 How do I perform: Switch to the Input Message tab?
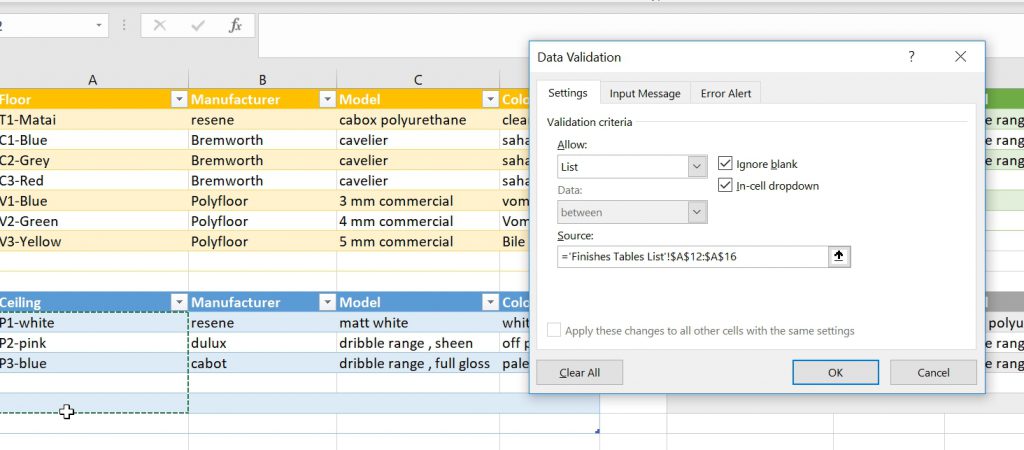tap(645, 93)
